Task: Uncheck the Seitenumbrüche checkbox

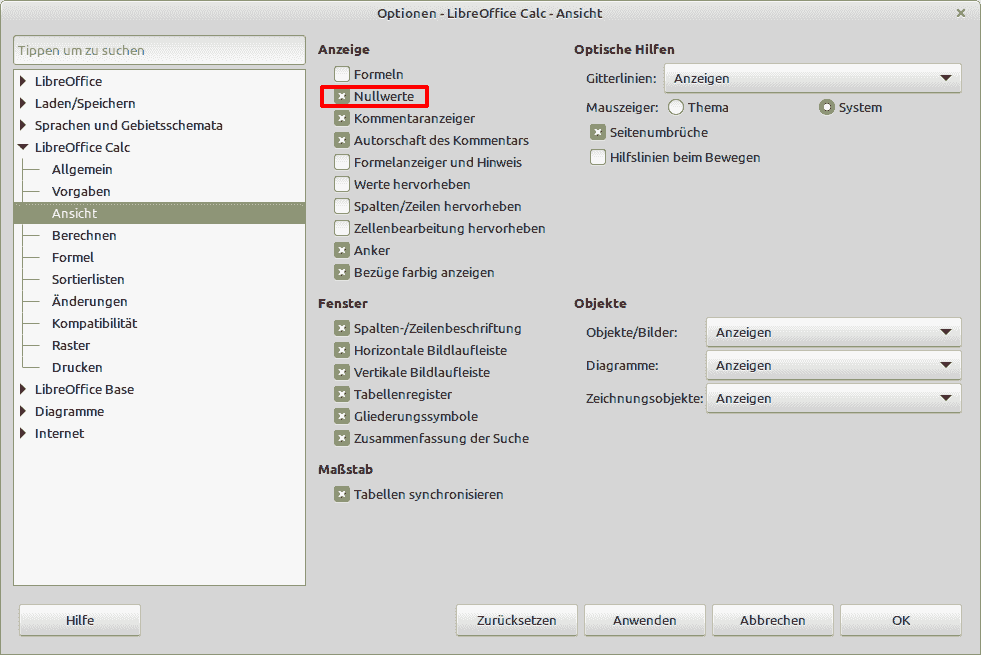Action: coord(598,132)
